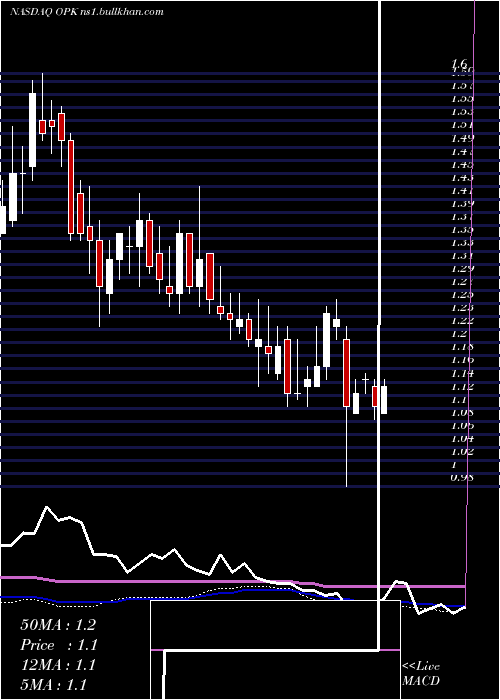Click the 1.6 top price axis label

point(459,64)
